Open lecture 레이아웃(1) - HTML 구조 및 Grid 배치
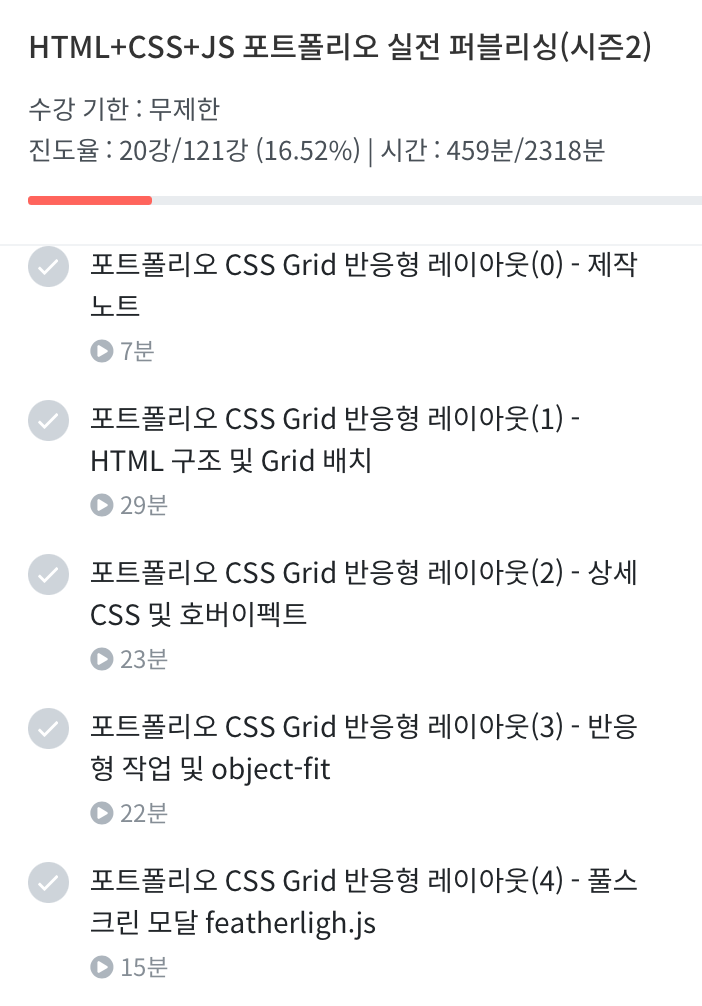Image resolution: width=702 pixels, height=1006 pixels. 335,439
